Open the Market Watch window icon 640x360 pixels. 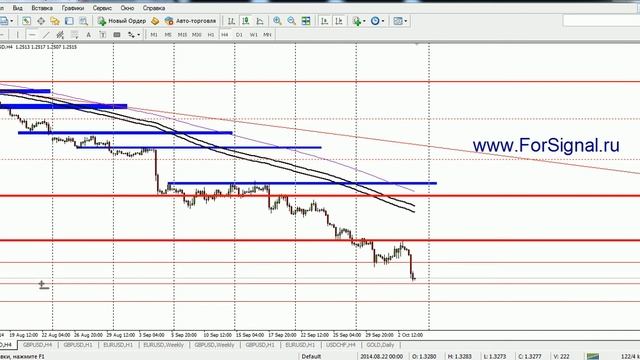pos(27,21)
